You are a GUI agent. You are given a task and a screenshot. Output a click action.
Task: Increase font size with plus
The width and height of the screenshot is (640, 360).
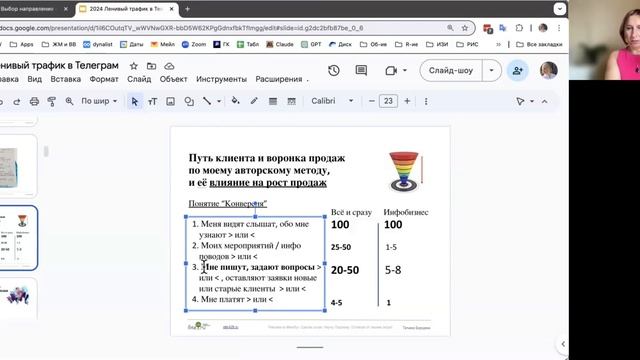pyautogui.click(x=407, y=101)
